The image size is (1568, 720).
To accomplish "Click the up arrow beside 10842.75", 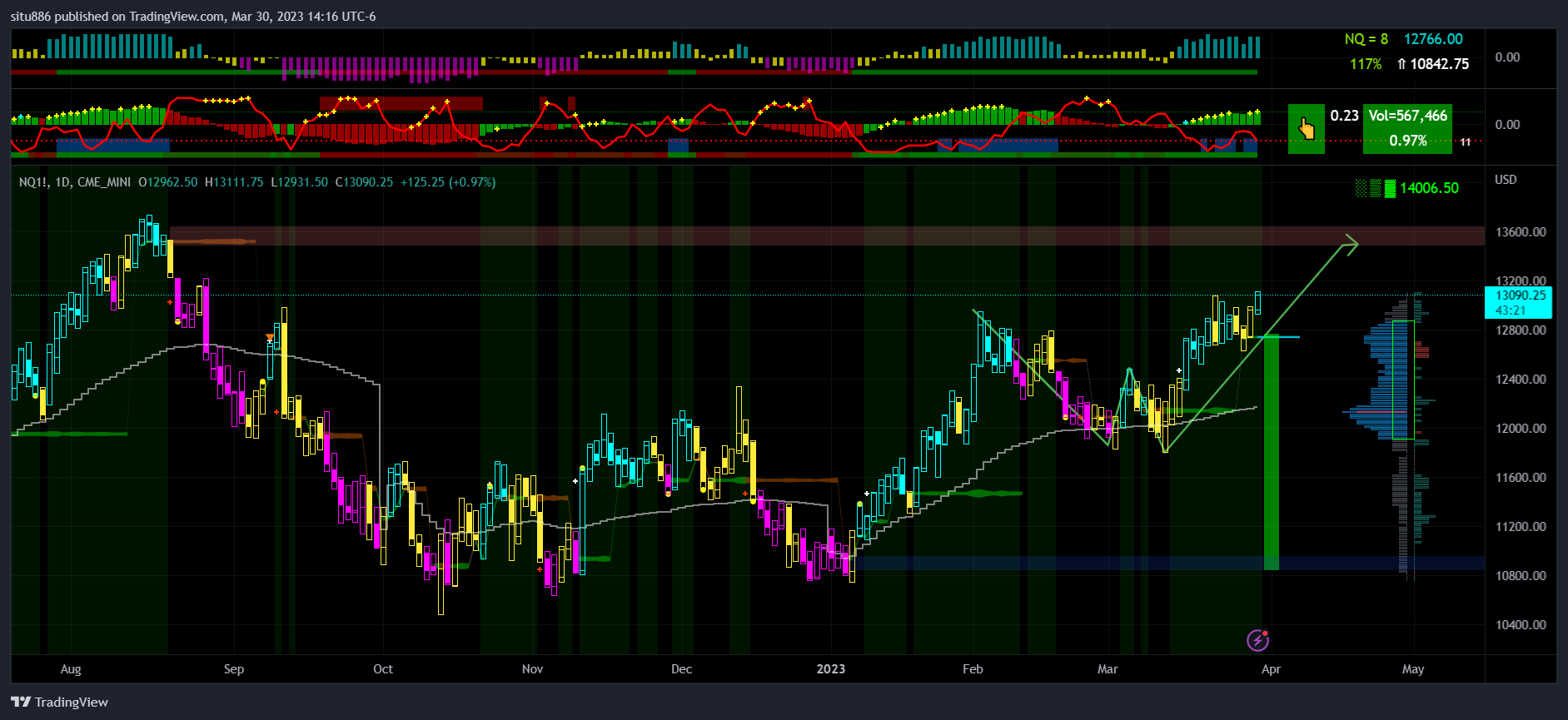I will click(1401, 64).
